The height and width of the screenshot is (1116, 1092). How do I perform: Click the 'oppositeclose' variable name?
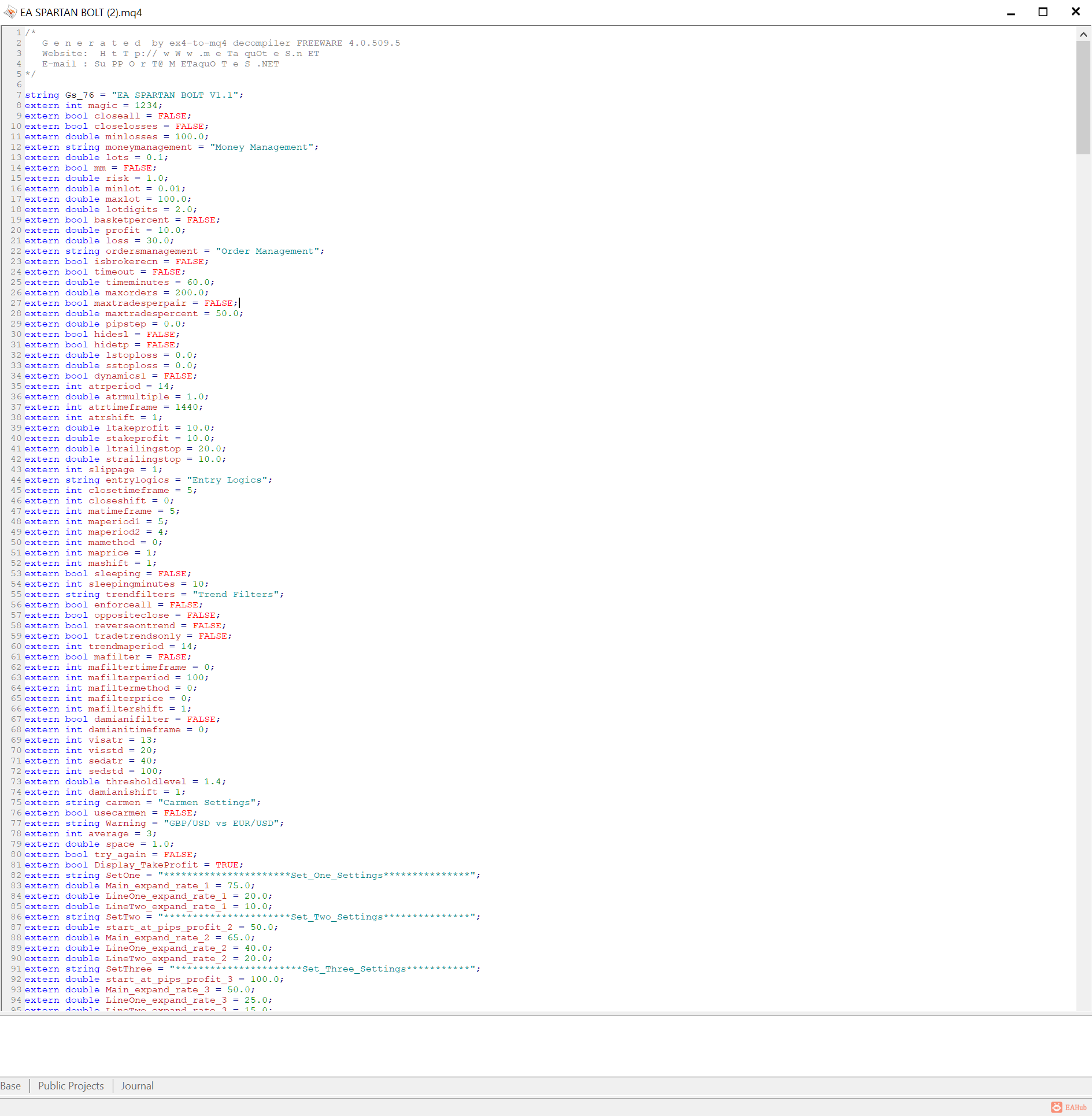point(132,616)
